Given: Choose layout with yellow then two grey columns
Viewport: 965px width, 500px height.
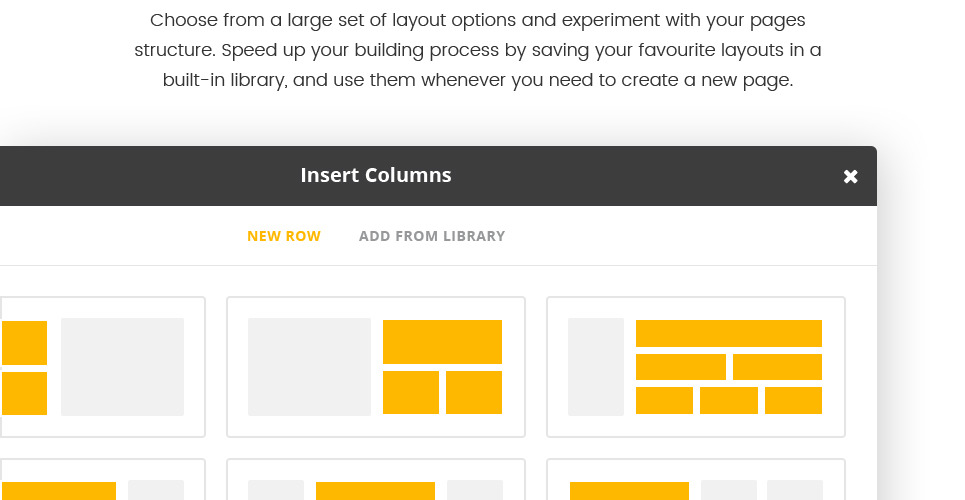Looking at the screenshot, I should (696, 480).
